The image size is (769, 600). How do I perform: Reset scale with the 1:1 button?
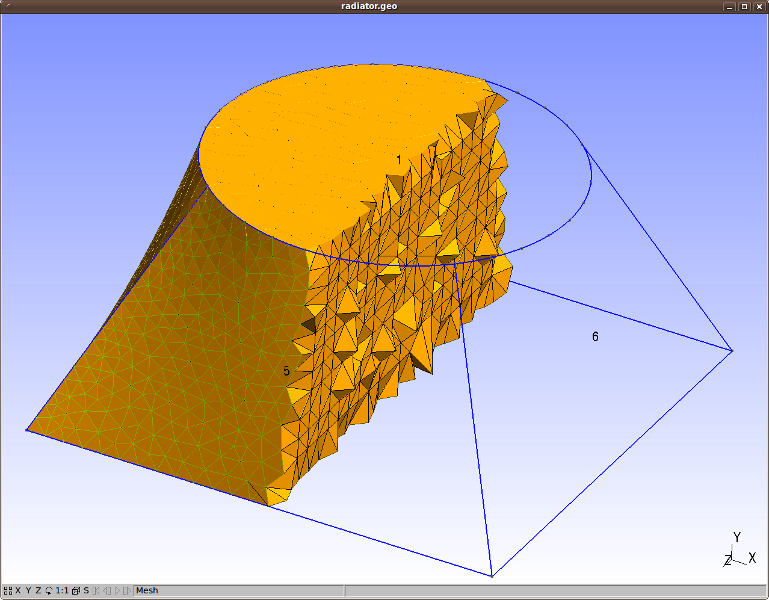62,591
